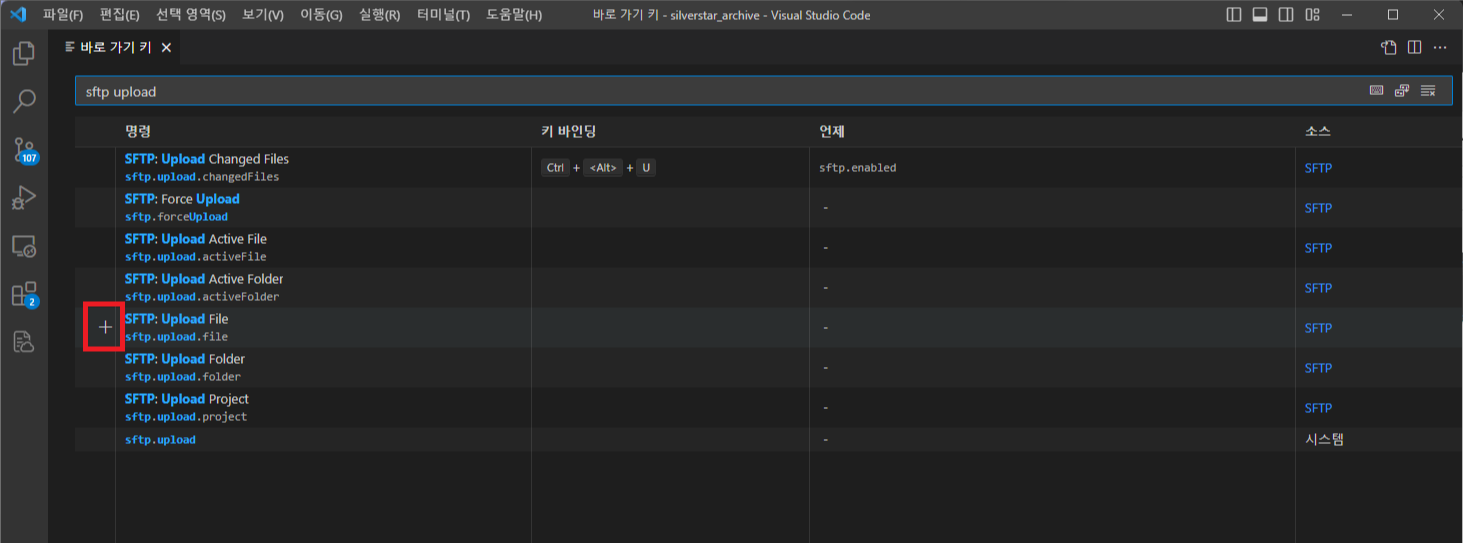This screenshot has height=543, width=1463.
Task: Maximize the Visual Studio Code window
Action: (1393, 15)
